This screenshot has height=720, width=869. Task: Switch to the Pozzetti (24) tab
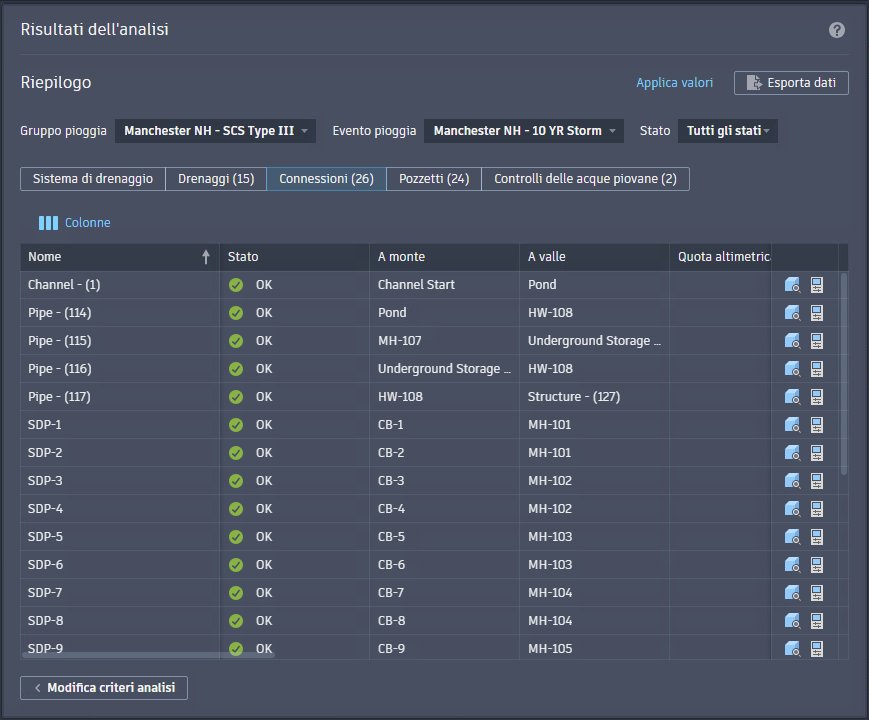(434, 179)
